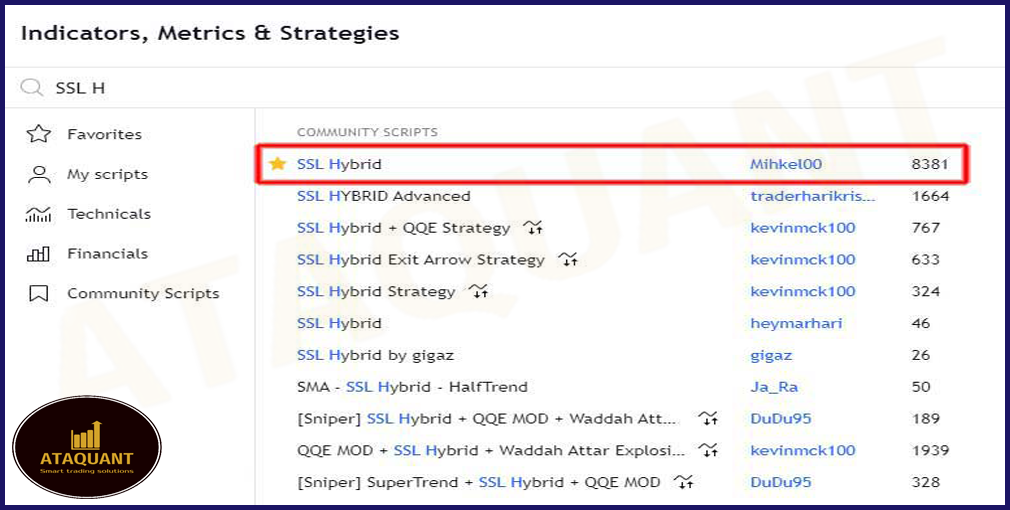This screenshot has width=1010, height=510.
Task: Choose SMA - SSL Hybrid - HalfTrend script
Action: click(x=412, y=387)
